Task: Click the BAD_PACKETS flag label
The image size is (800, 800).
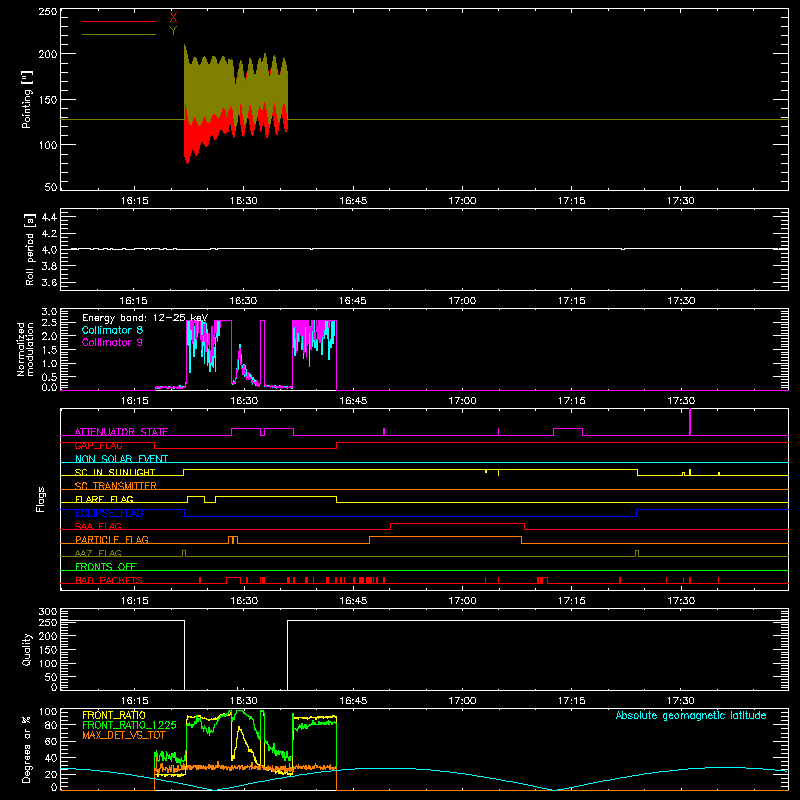Action: pyautogui.click(x=109, y=580)
